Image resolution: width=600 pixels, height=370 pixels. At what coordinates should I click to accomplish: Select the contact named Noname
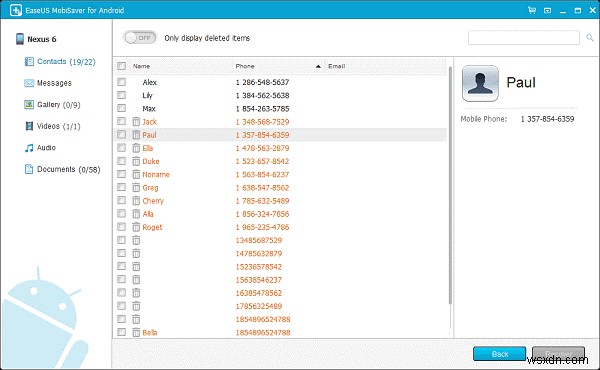click(156, 174)
